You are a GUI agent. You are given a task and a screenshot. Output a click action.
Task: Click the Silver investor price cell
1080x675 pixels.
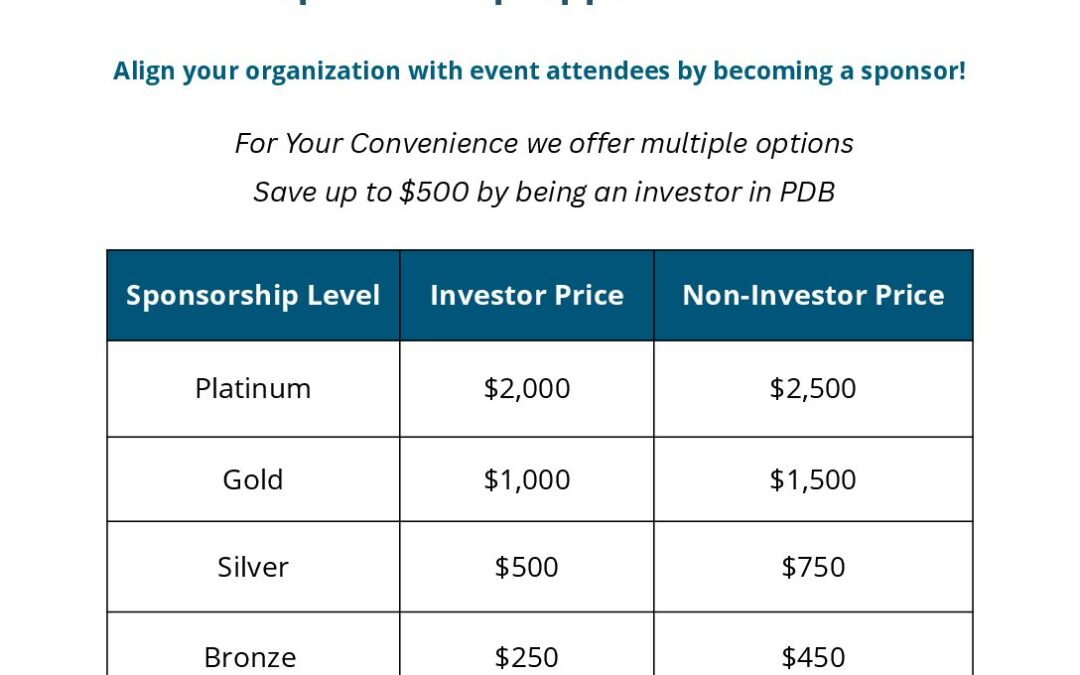point(527,567)
